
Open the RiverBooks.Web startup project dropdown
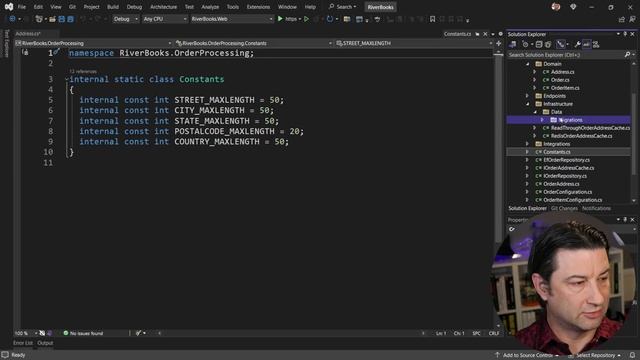(232, 19)
